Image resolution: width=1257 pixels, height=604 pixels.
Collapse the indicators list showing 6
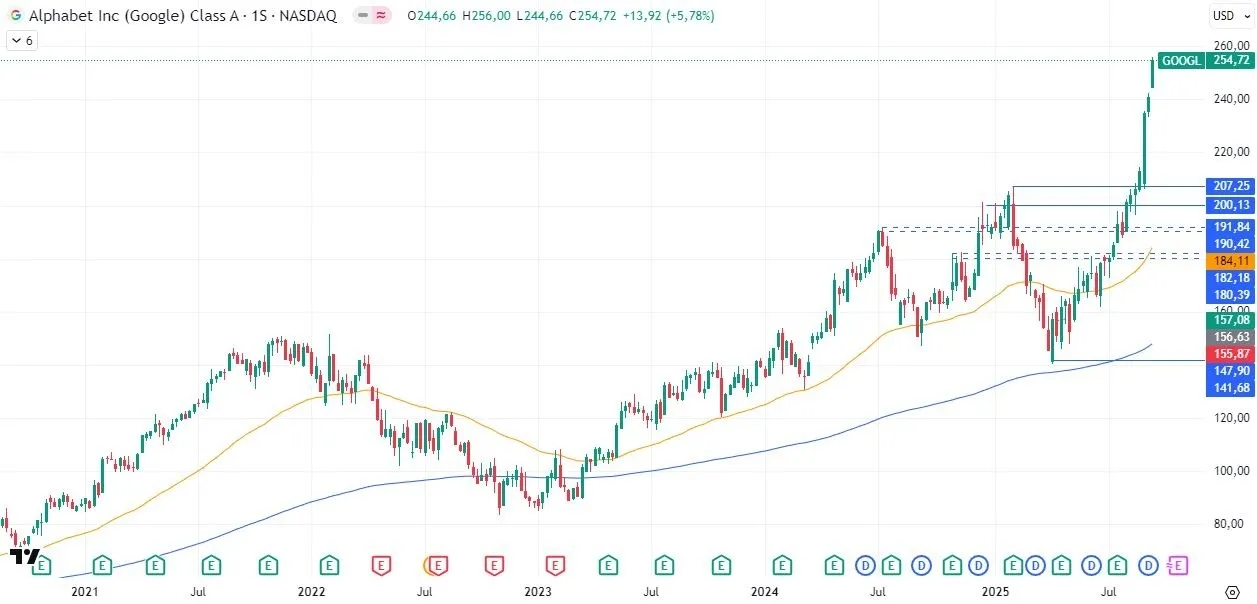[20, 40]
